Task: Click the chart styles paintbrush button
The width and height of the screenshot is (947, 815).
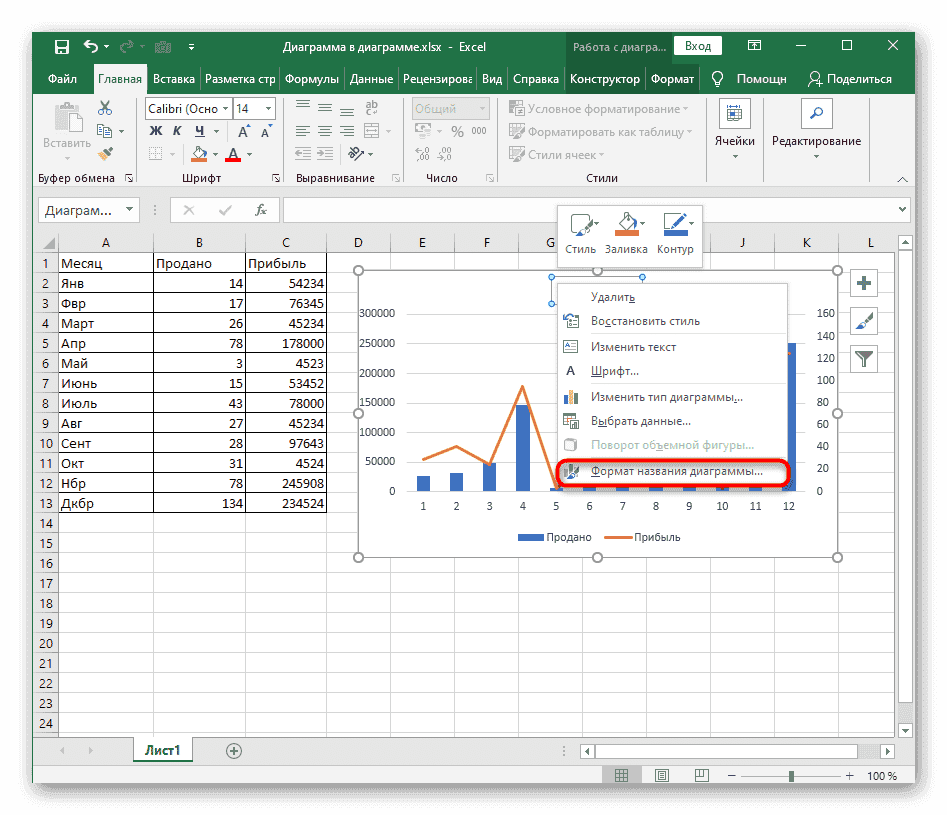Action: 864,321
